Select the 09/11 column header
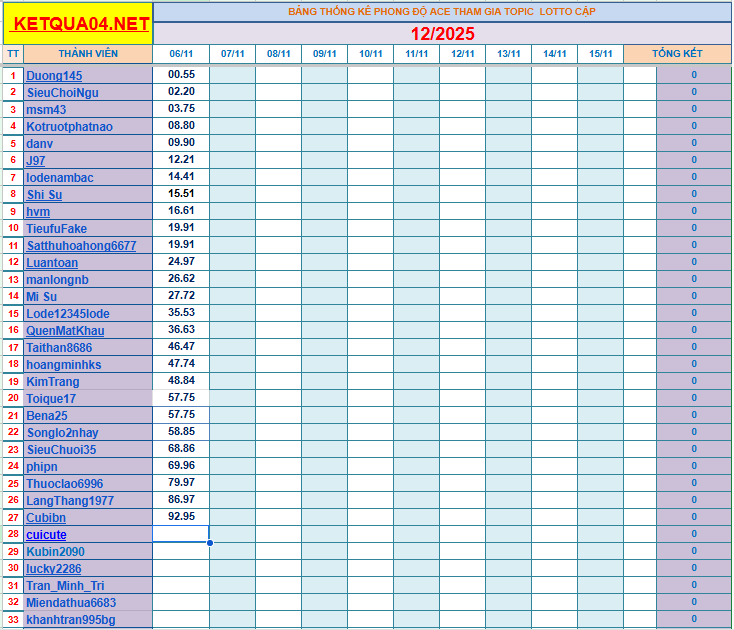This screenshot has width=734, height=630. 324,54
